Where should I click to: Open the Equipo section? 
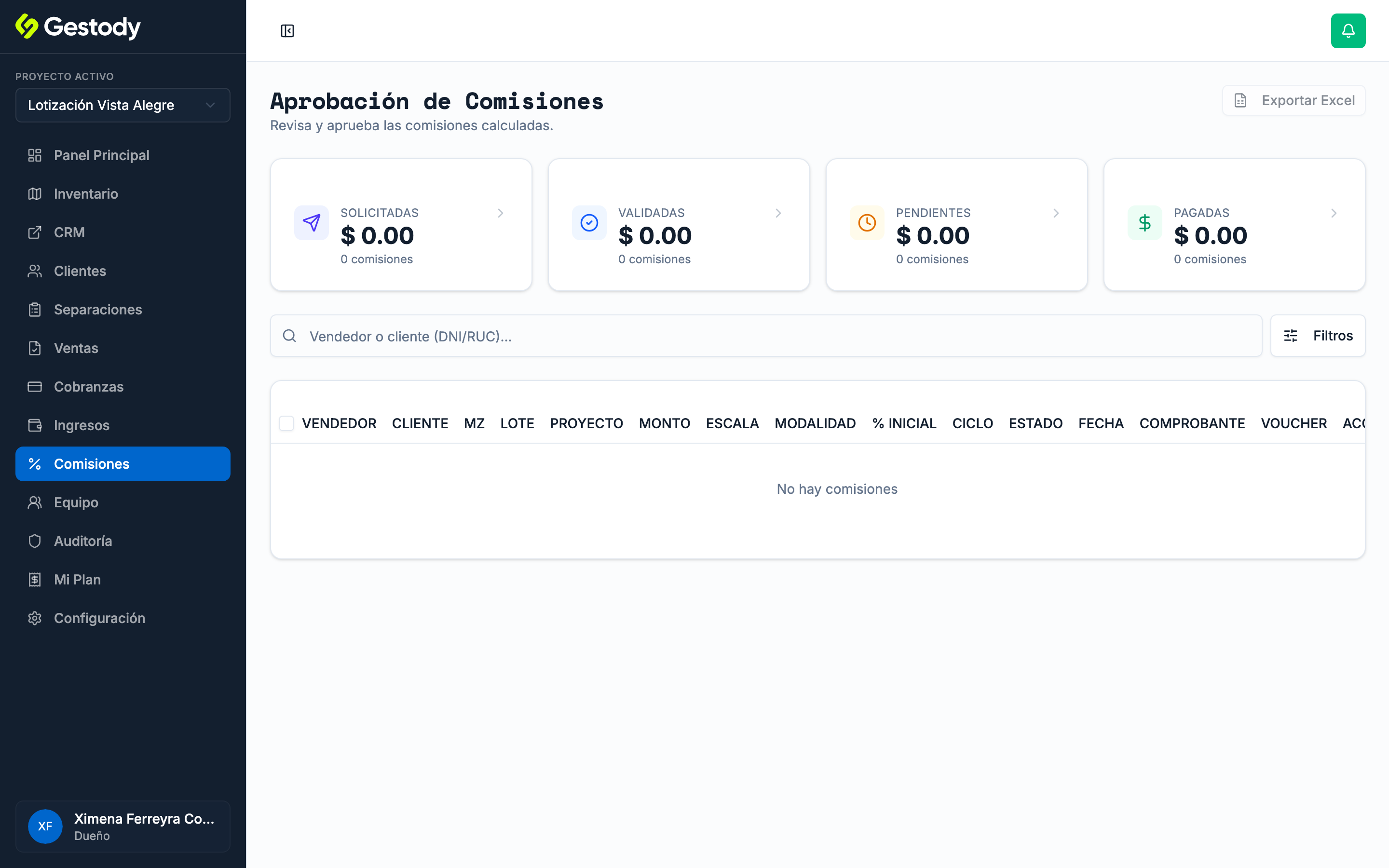[x=123, y=502]
